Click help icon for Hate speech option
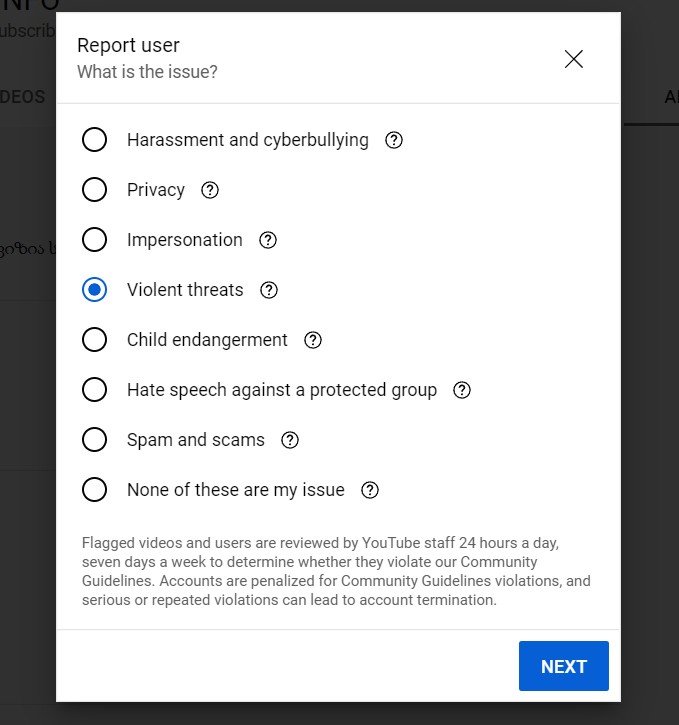Screen dimensions: 679x725 point(462,390)
